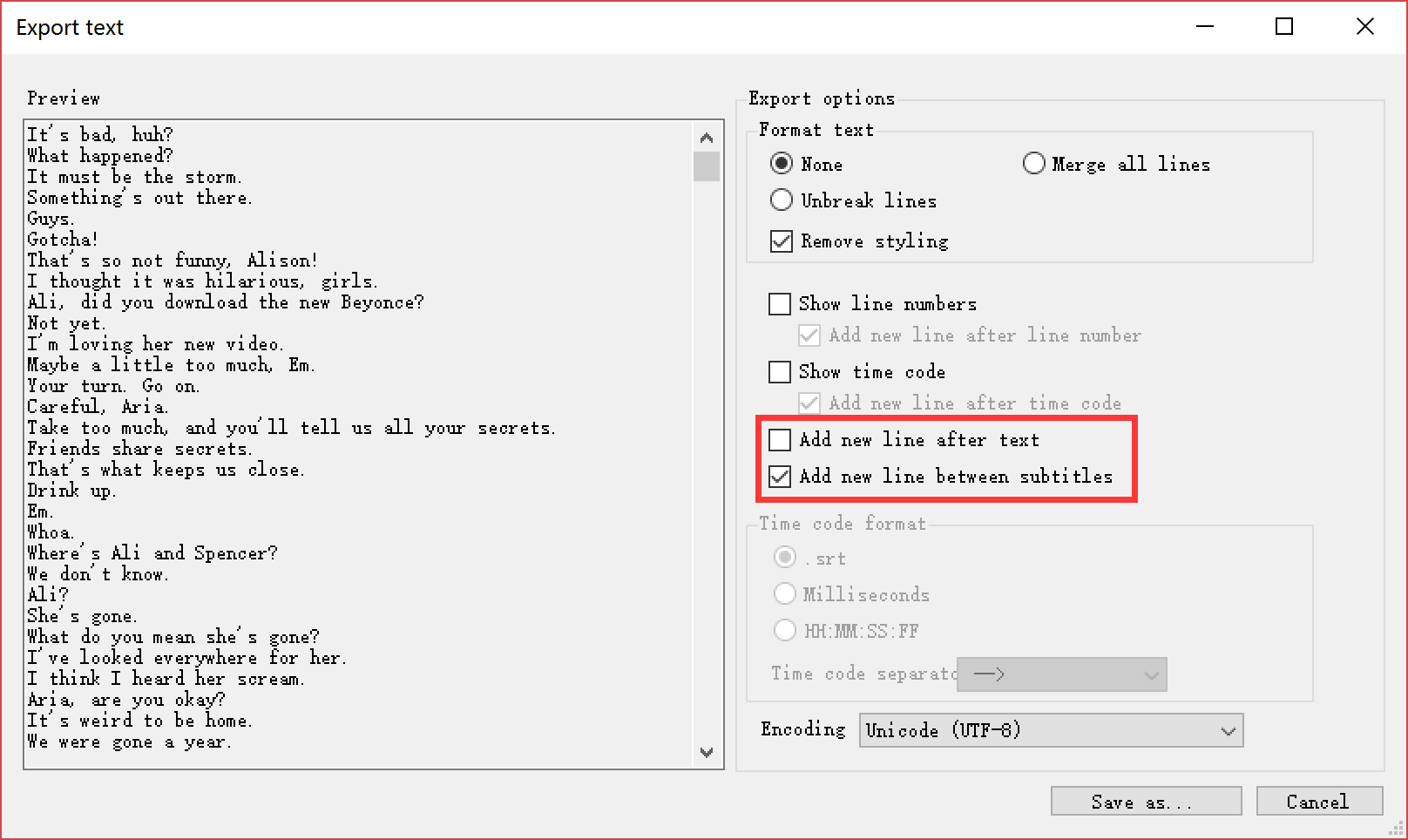Uncheck Add new line between subtitles
Screen dimensions: 1408x840
click(x=780, y=477)
